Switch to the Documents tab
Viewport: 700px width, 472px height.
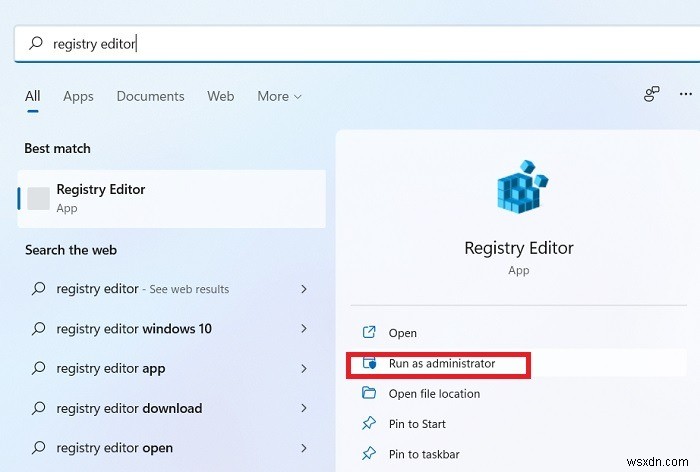150,96
